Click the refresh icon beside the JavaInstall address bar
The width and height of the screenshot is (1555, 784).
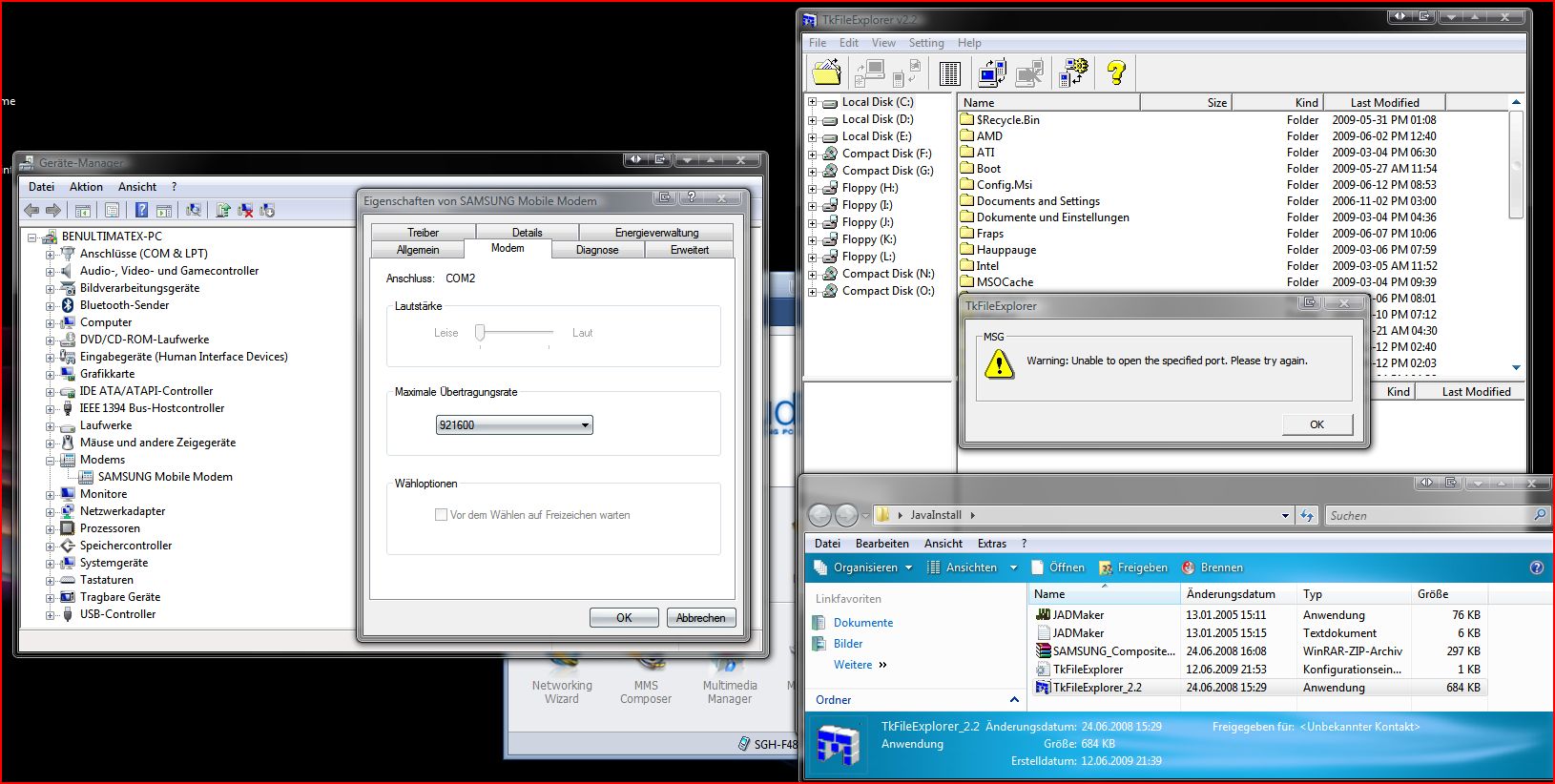click(x=1307, y=515)
